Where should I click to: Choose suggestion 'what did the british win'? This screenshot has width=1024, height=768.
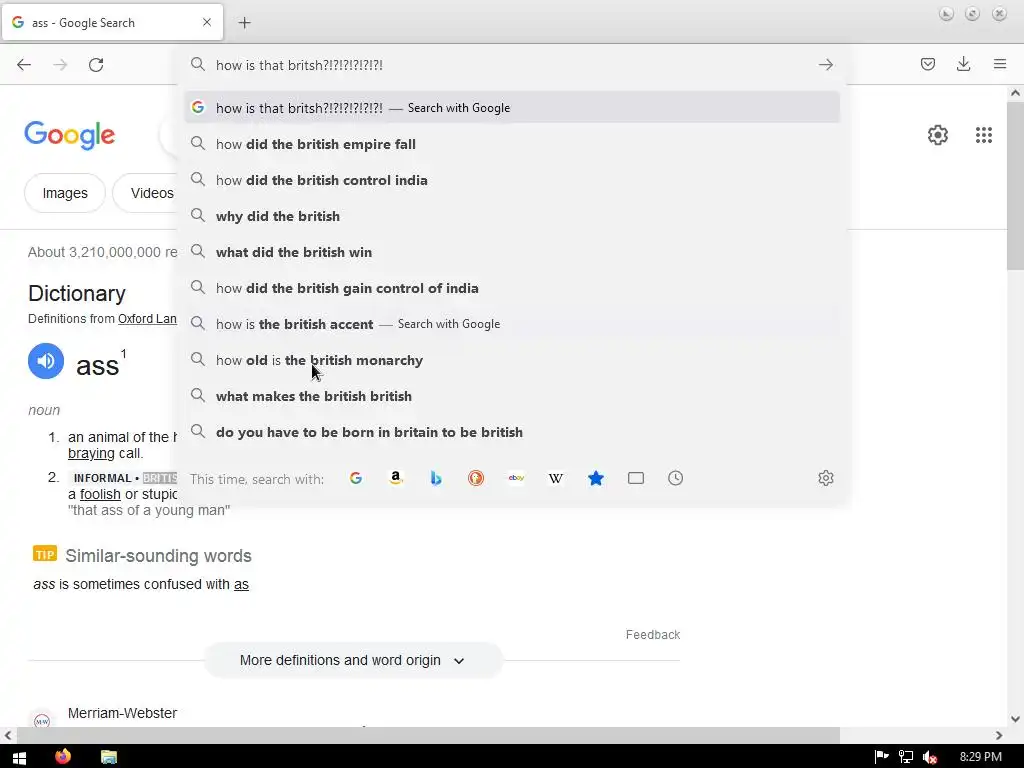pyautogui.click(x=512, y=251)
